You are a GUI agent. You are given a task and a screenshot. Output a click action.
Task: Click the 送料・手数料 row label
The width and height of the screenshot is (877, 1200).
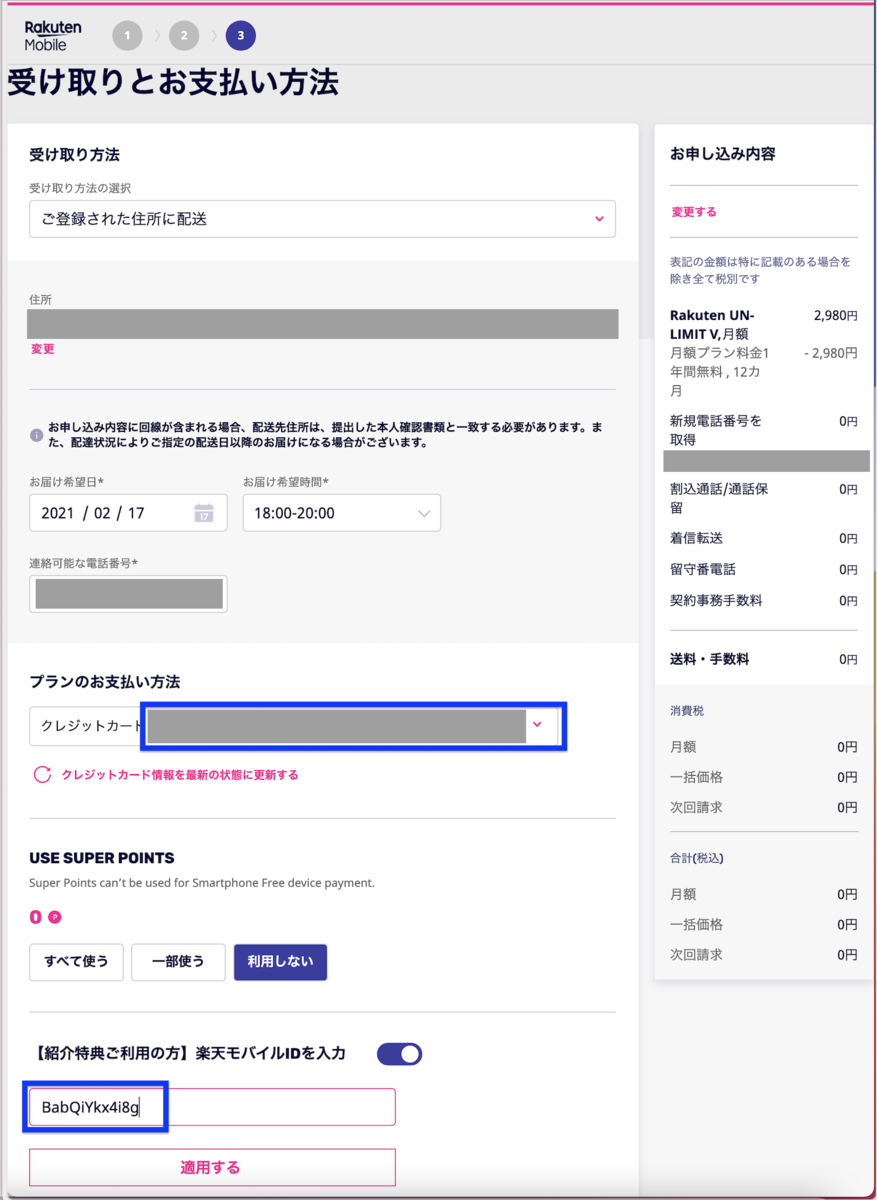coord(709,659)
